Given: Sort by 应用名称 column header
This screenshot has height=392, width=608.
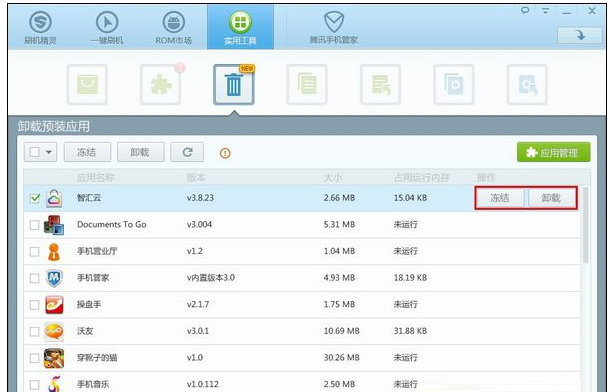Looking at the screenshot, I should [x=96, y=178].
